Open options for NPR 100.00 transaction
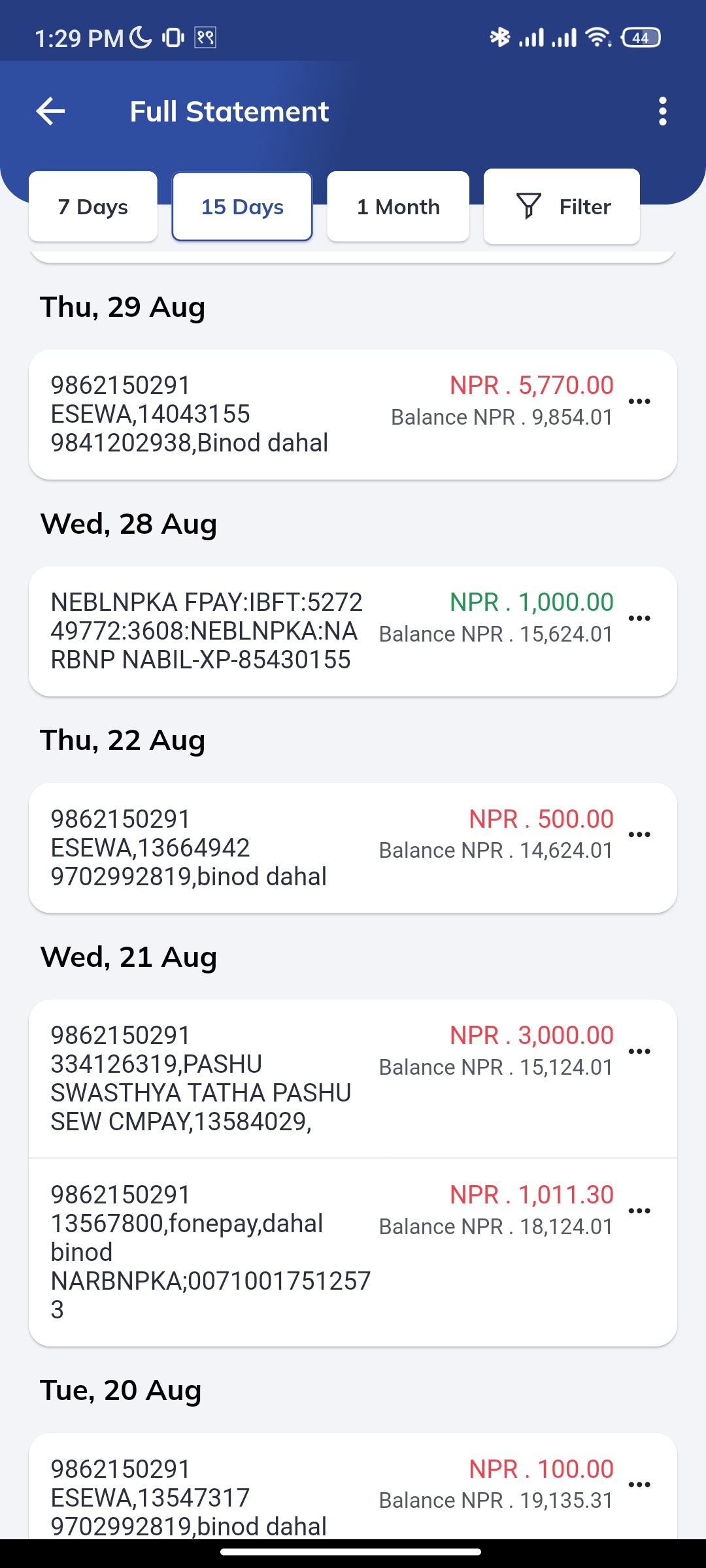 coord(639,1484)
